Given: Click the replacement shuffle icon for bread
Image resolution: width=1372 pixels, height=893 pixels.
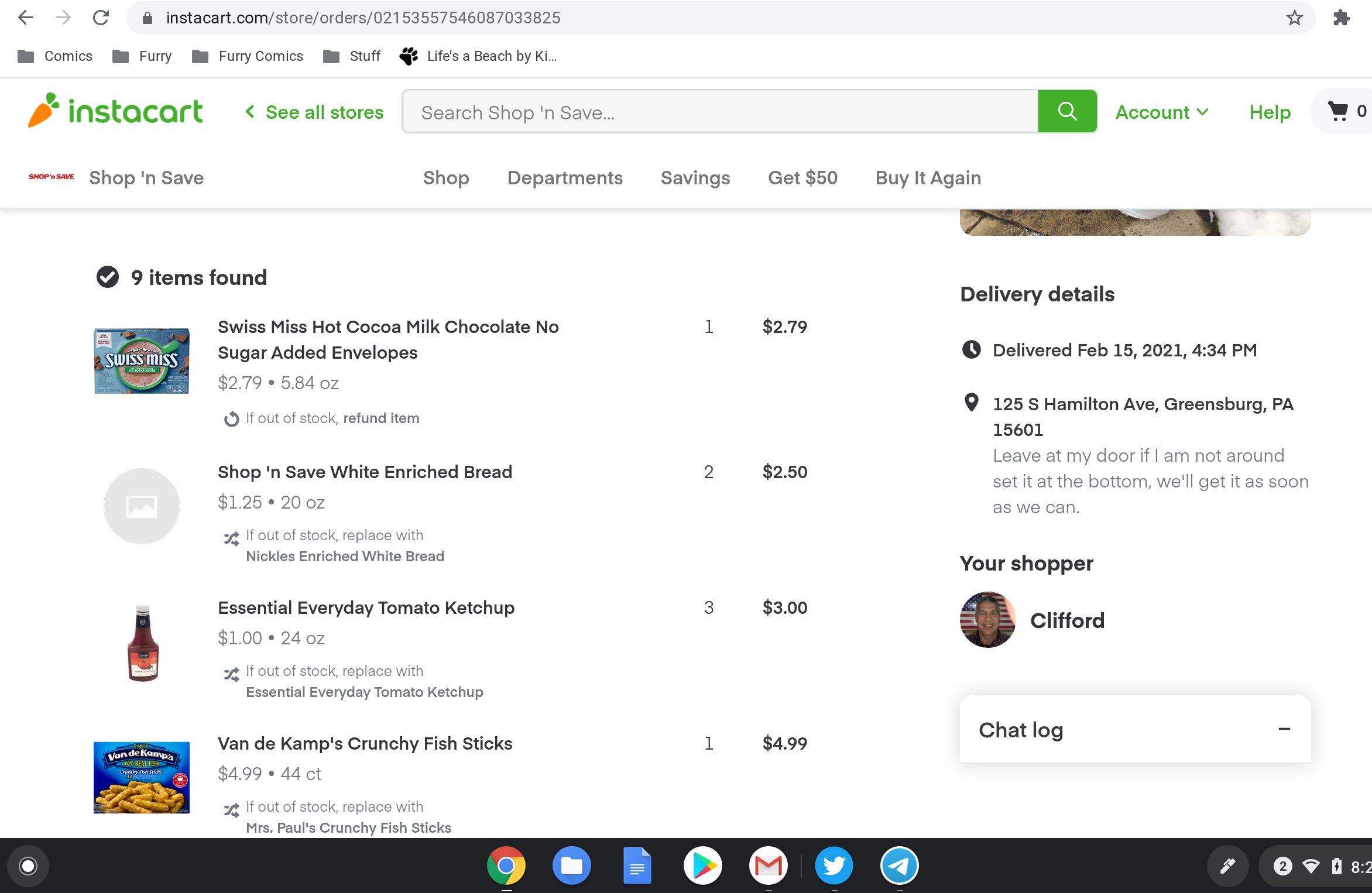Looking at the screenshot, I should (x=232, y=538).
